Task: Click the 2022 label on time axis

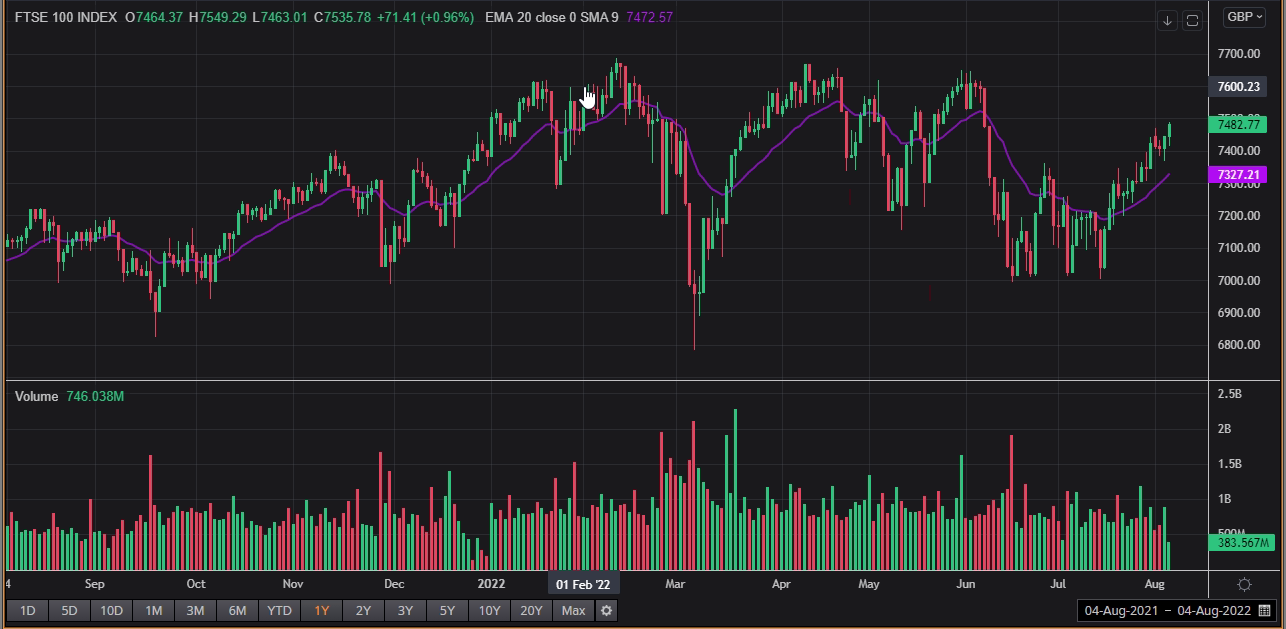Action: coord(492,583)
